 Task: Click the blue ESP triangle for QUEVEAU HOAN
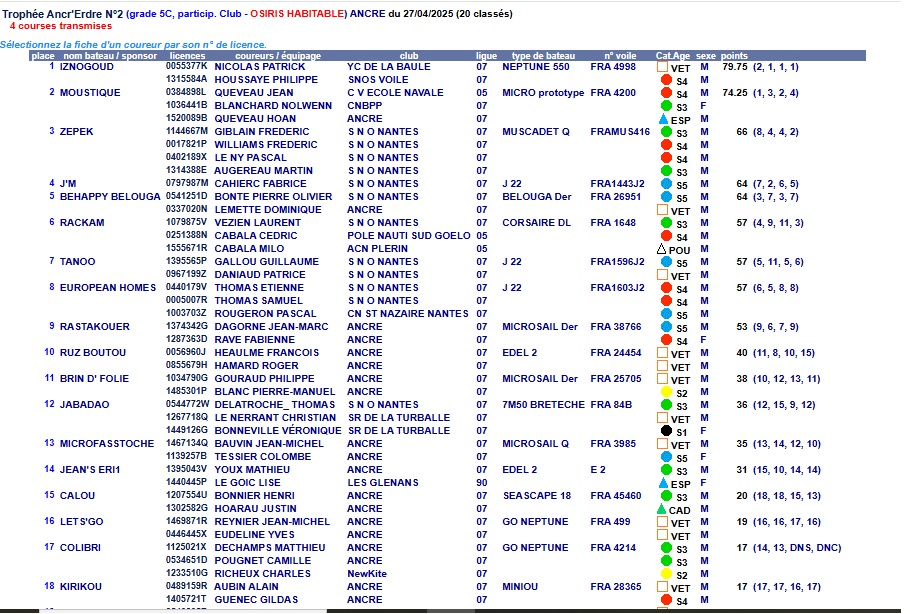tap(664, 119)
